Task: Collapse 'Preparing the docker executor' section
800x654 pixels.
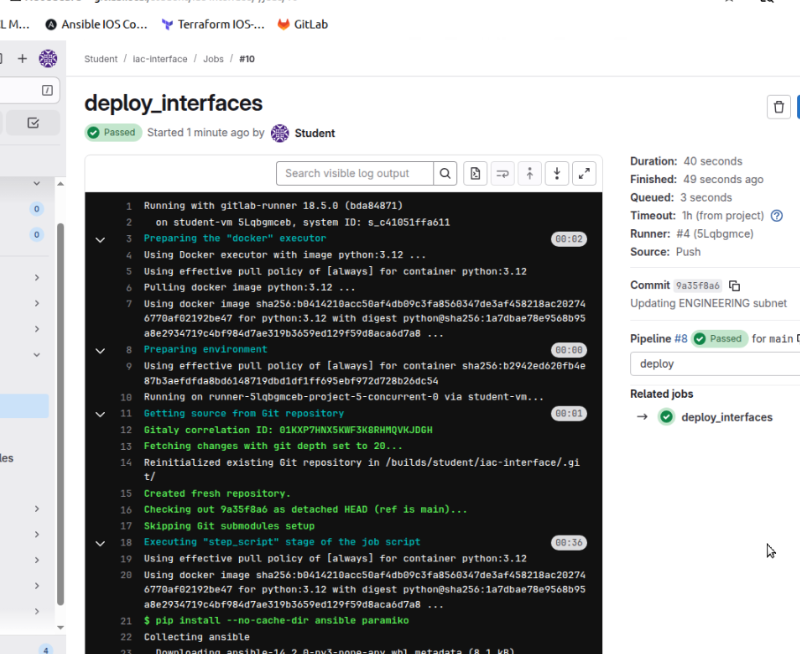Action: (100, 239)
